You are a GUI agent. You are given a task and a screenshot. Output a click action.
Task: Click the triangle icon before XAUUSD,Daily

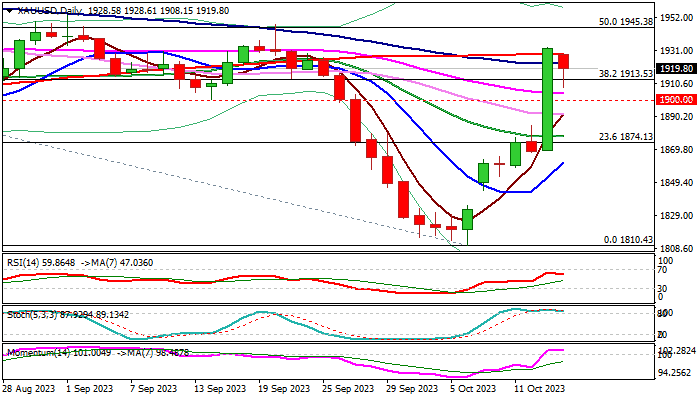(x=6, y=10)
